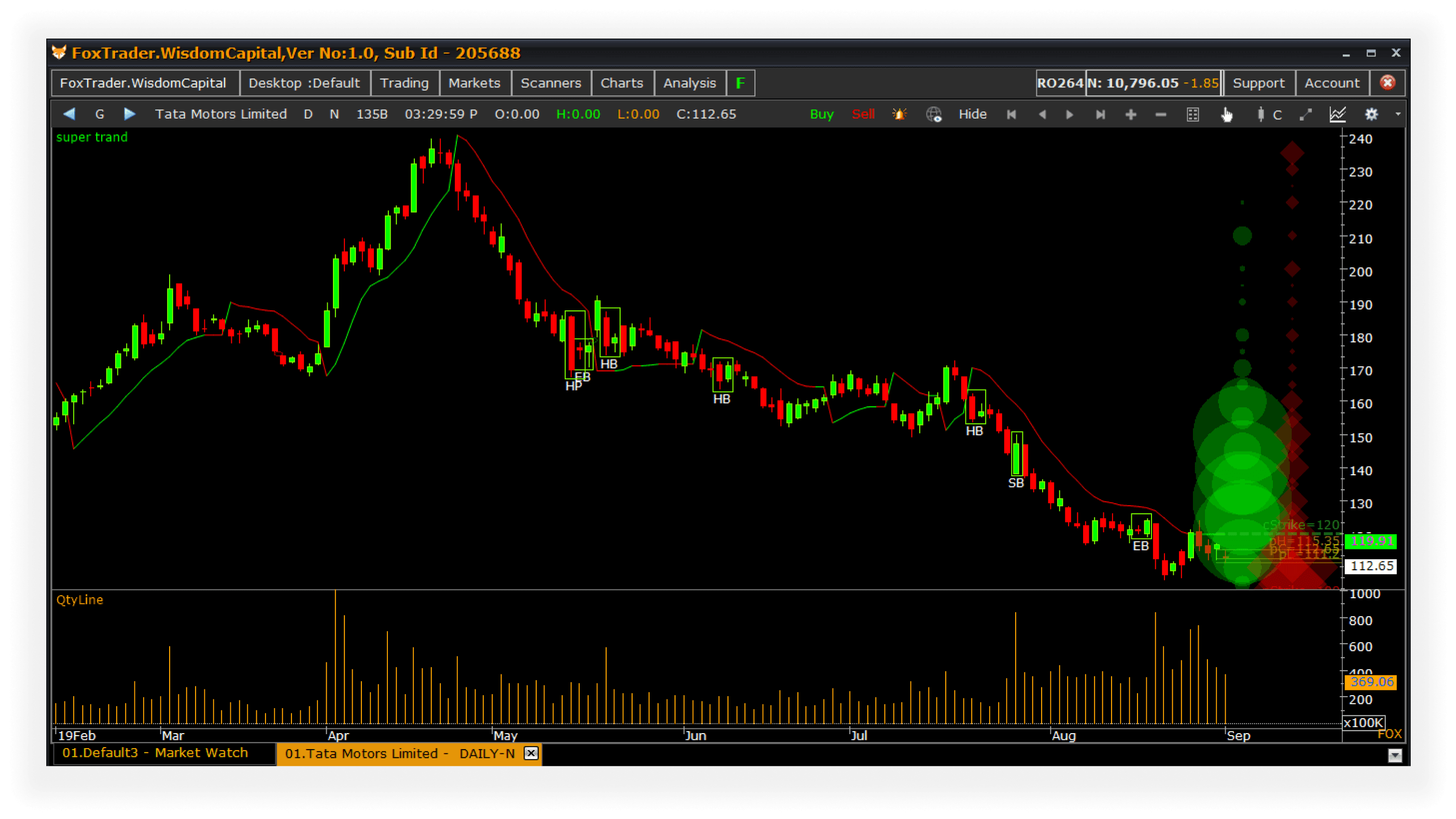Open the D timeframe selector
Image resolution: width=1456 pixels, height=819 pixels.
click(x=308, y=114)
